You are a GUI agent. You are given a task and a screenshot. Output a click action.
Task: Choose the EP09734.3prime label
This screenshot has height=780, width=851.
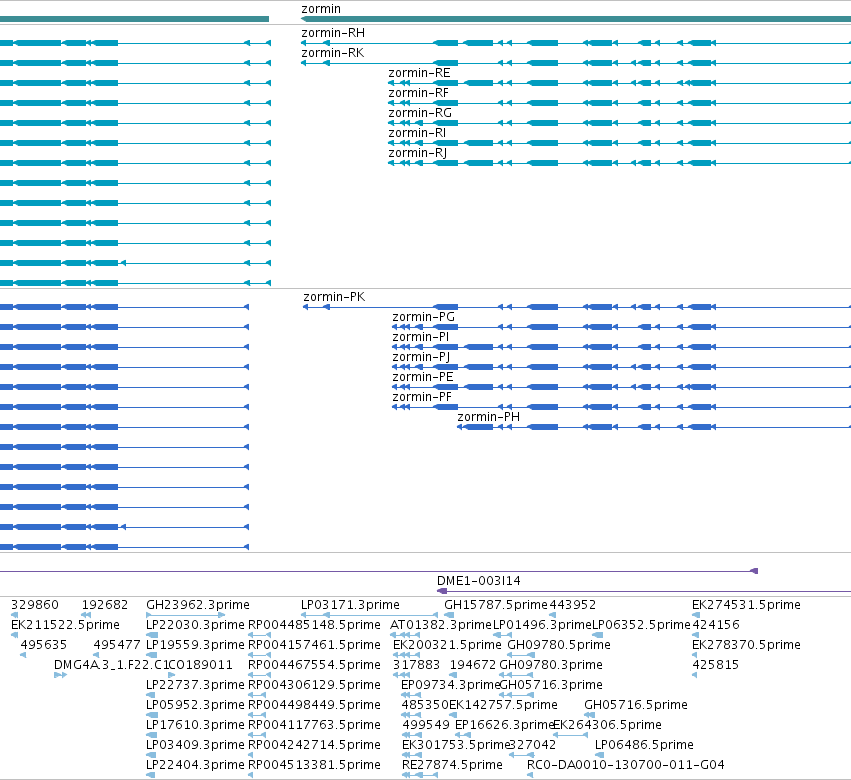[x=450, y=686]
